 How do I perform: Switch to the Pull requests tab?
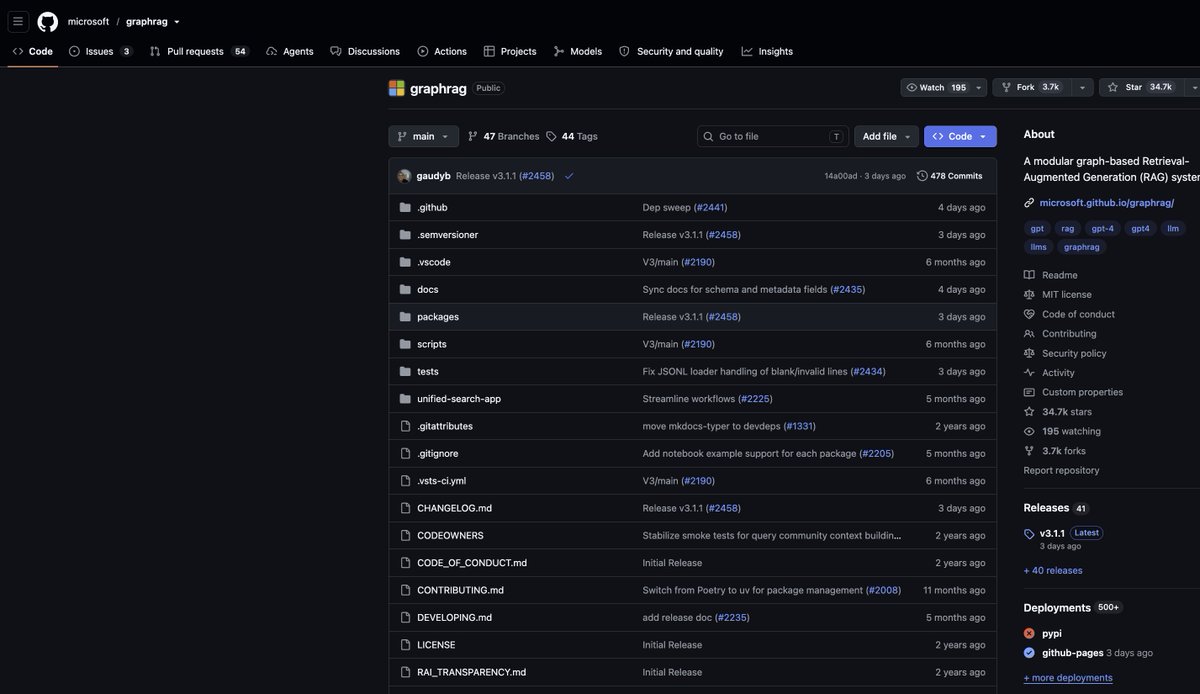click(198, 51)
